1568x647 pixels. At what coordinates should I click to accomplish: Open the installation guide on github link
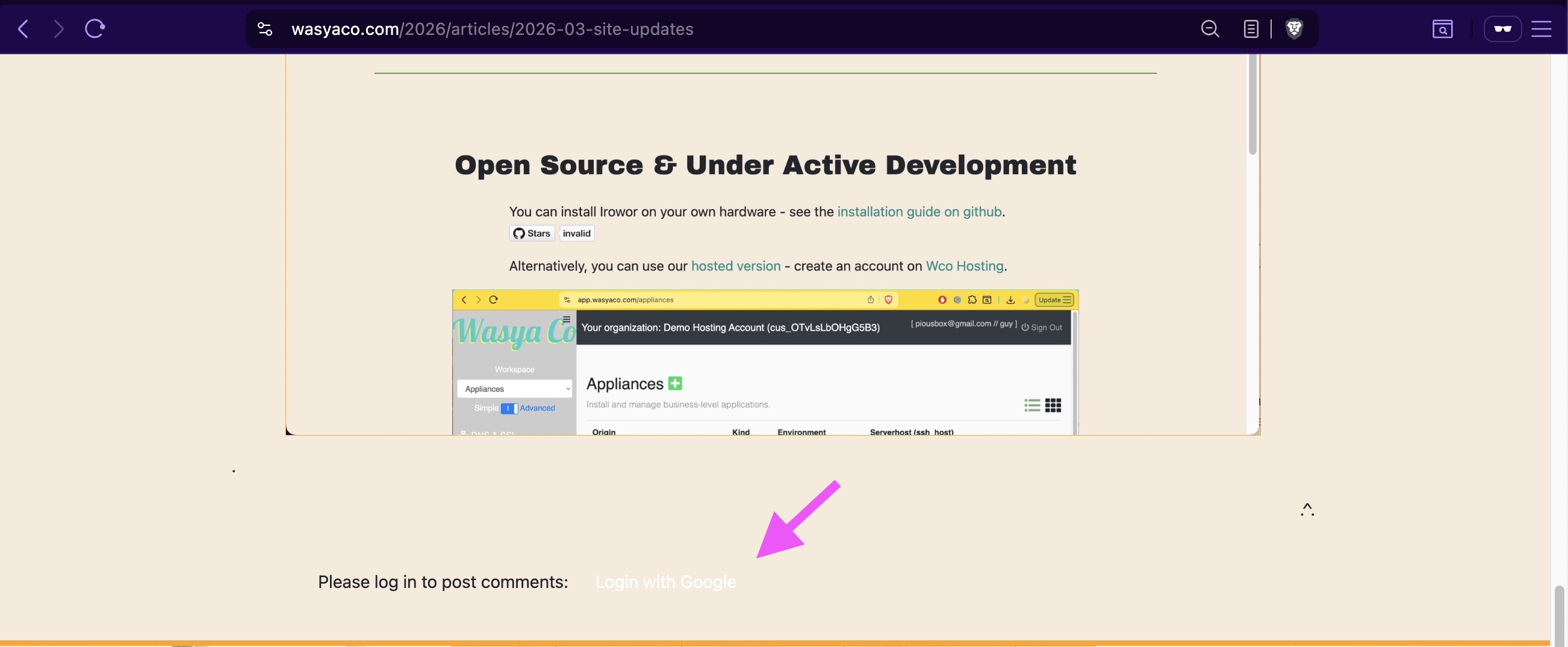tap(919, 211)
